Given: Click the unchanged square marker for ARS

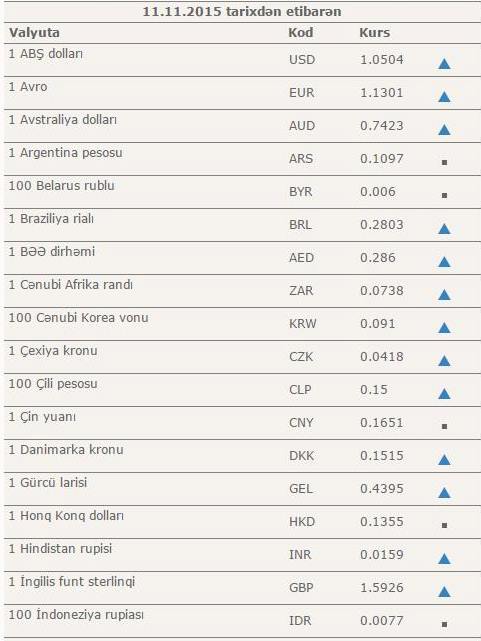Looking at the screenshot, I should coord(445,162).
